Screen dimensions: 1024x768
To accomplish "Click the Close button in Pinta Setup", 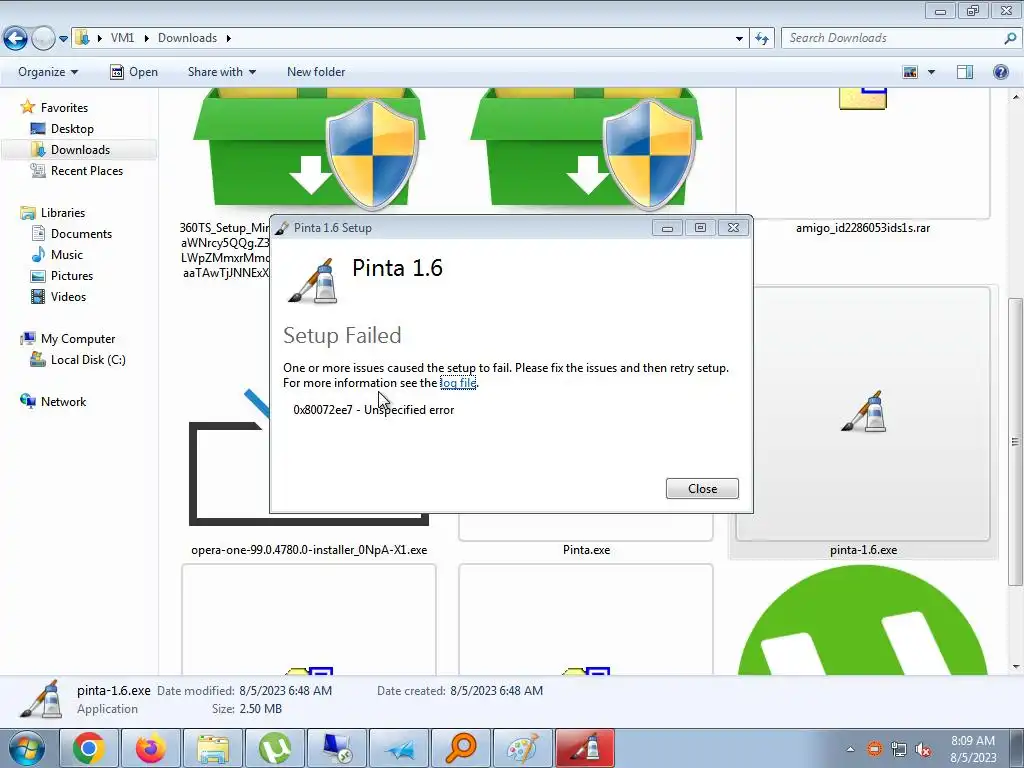I will tap(702, 488).
